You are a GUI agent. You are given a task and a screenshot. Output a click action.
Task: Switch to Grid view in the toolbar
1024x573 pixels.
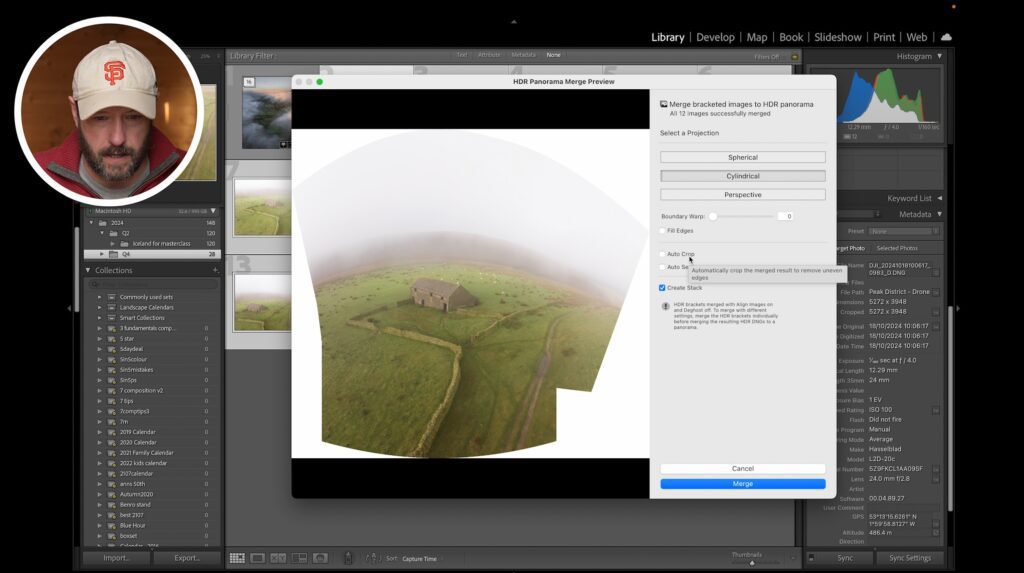point(237,558)
